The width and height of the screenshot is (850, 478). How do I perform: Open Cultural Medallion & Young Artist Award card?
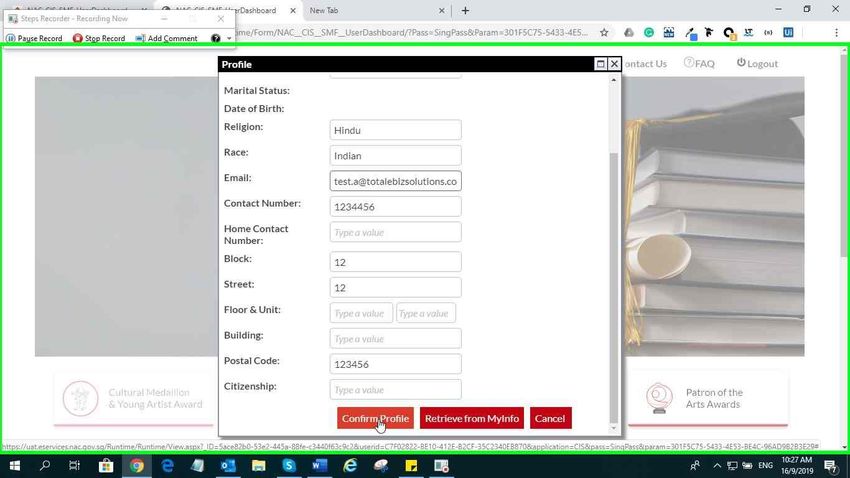pos(133,399)
